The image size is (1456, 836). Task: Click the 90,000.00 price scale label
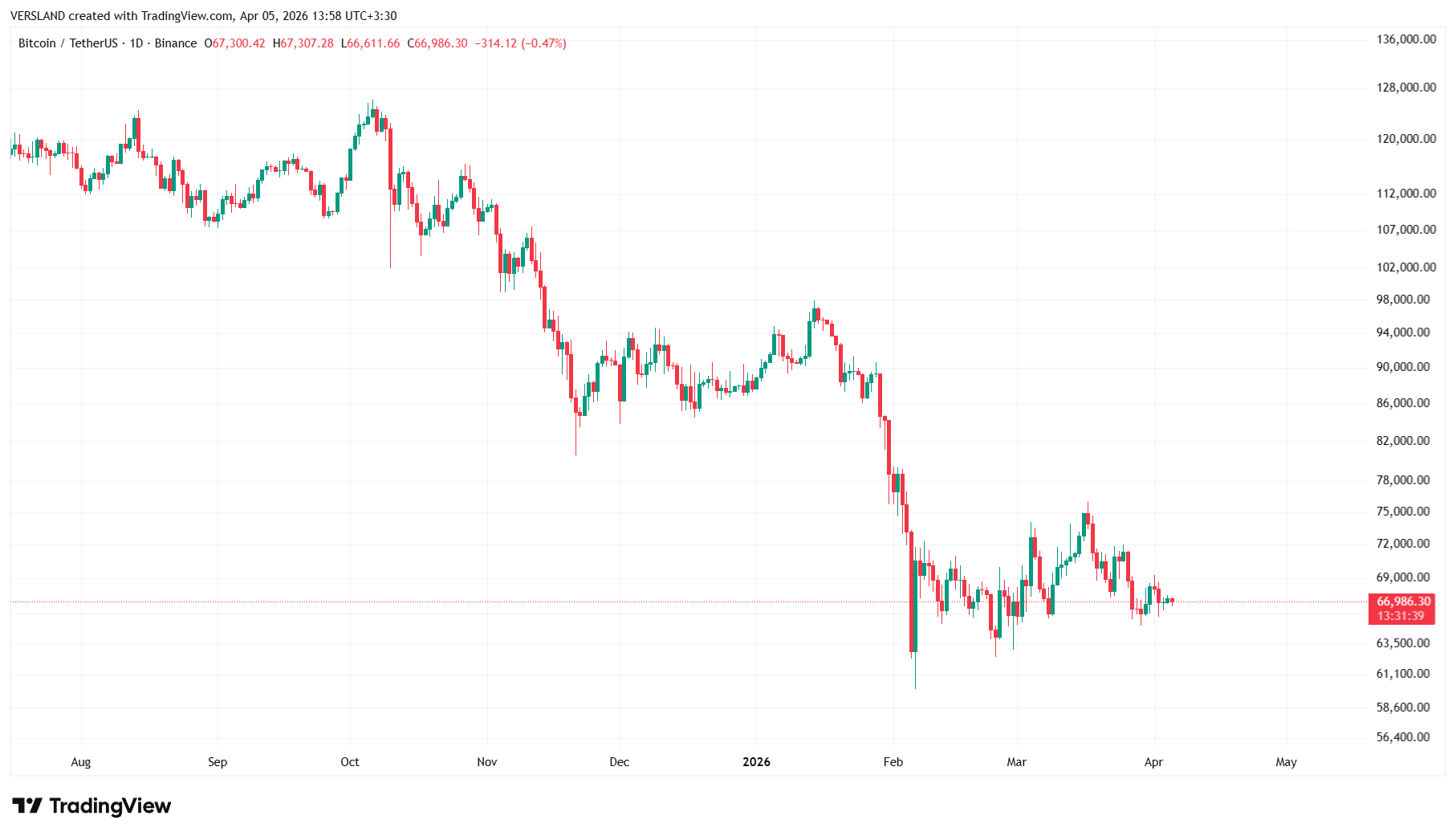pyautogui.click(x=1402, y=367)
